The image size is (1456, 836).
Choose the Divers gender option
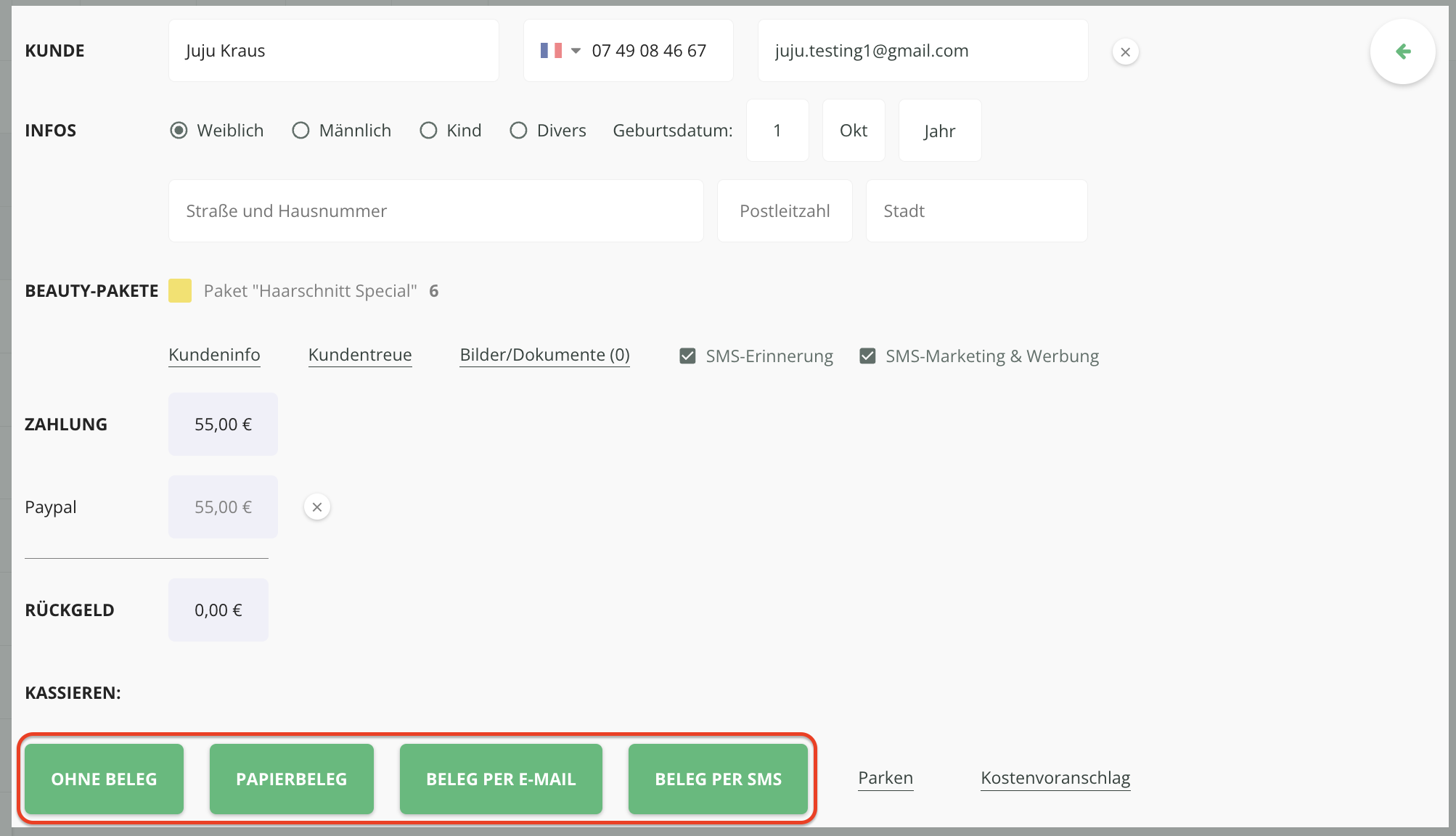[518, 131]
